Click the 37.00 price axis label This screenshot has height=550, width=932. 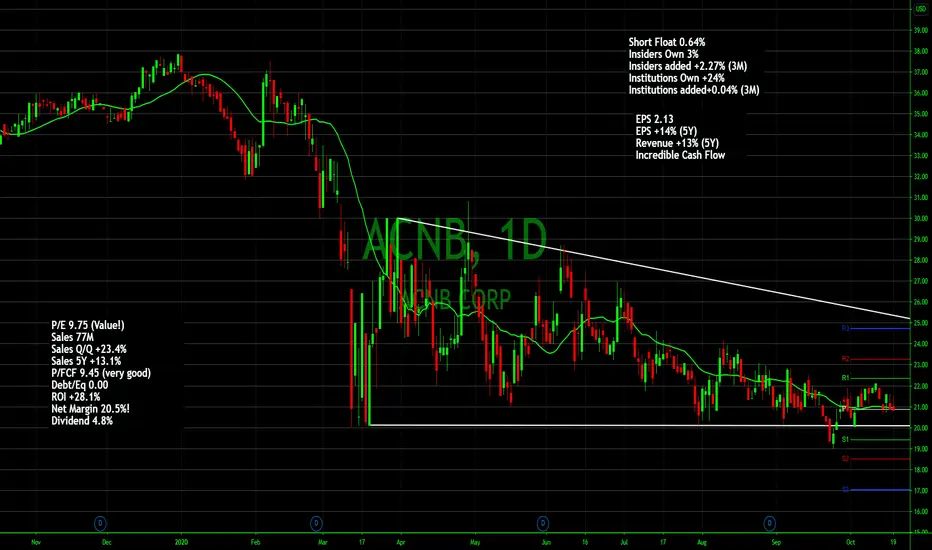pyautogui.click(x=921, y=72)
